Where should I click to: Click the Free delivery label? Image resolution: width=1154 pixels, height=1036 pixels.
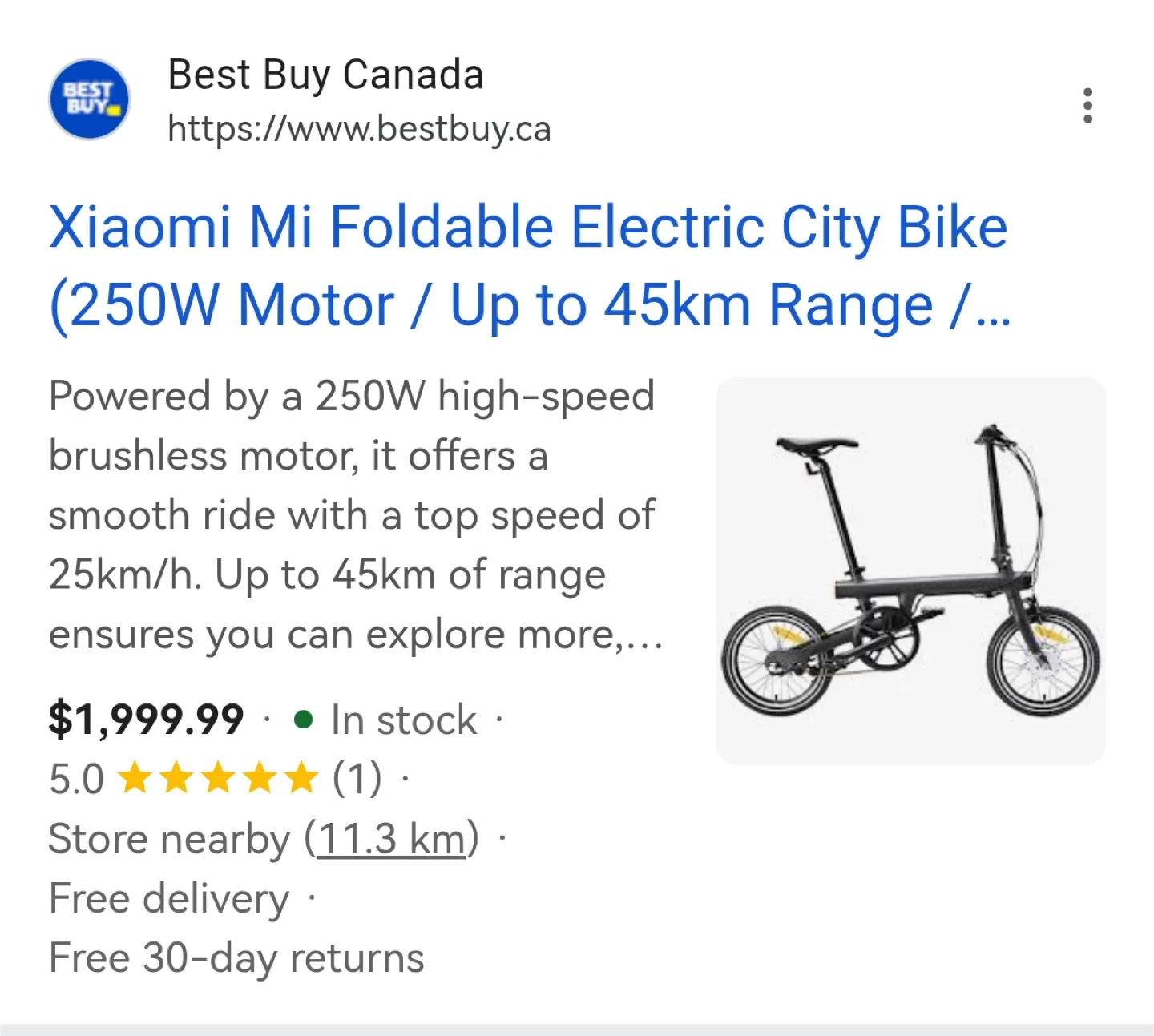click(x=168, y=898)
